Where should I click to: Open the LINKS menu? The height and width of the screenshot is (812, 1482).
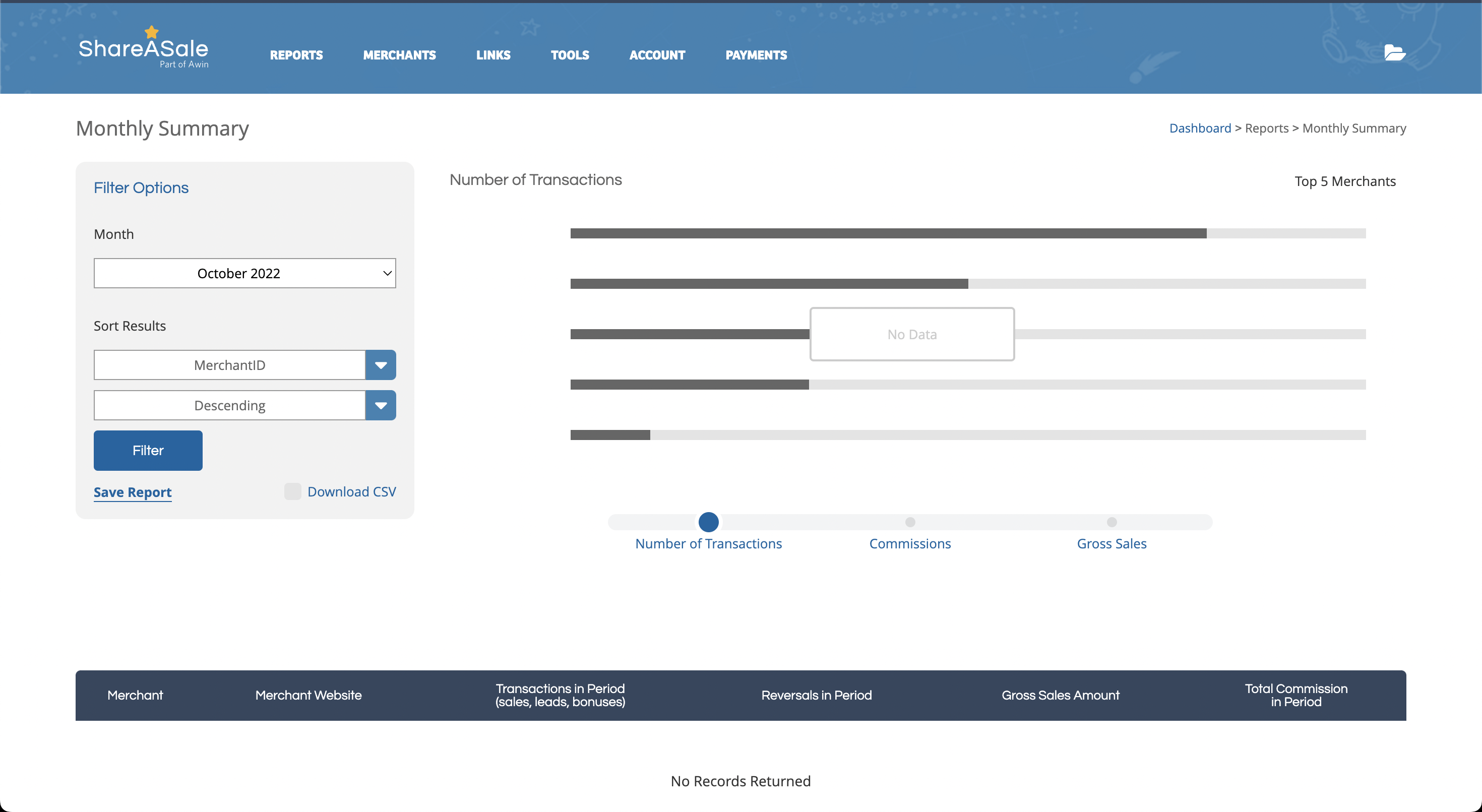click(493, 55)
